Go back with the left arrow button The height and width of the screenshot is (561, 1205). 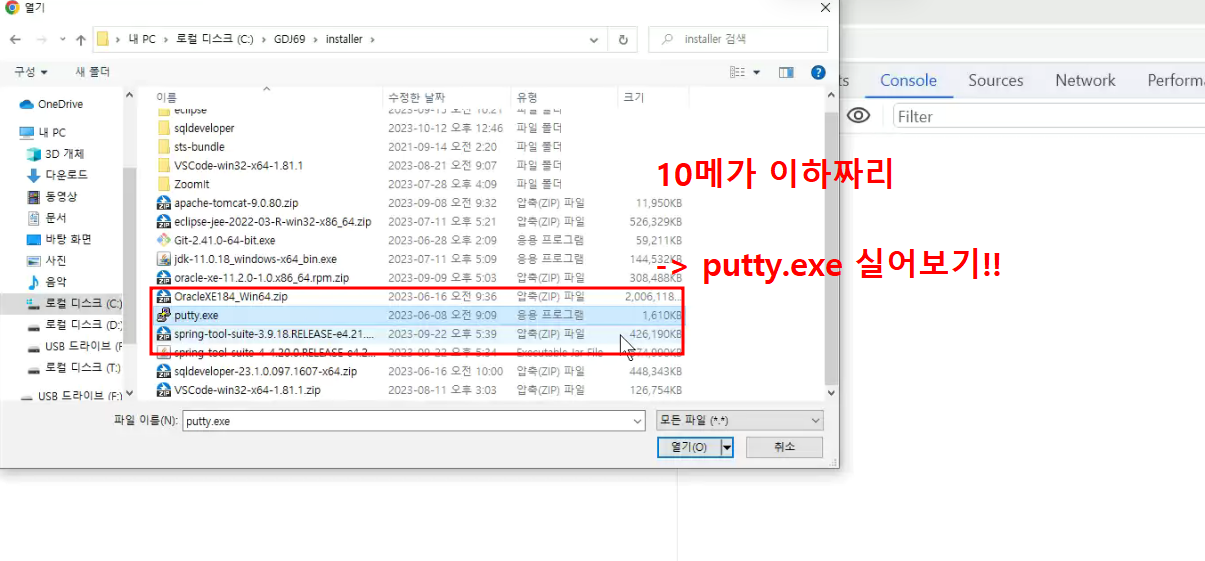15,40
